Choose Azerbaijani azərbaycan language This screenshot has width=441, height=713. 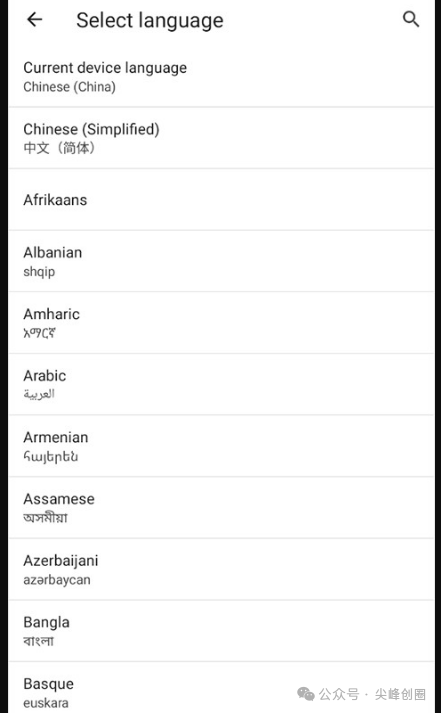tap(221, 569)
